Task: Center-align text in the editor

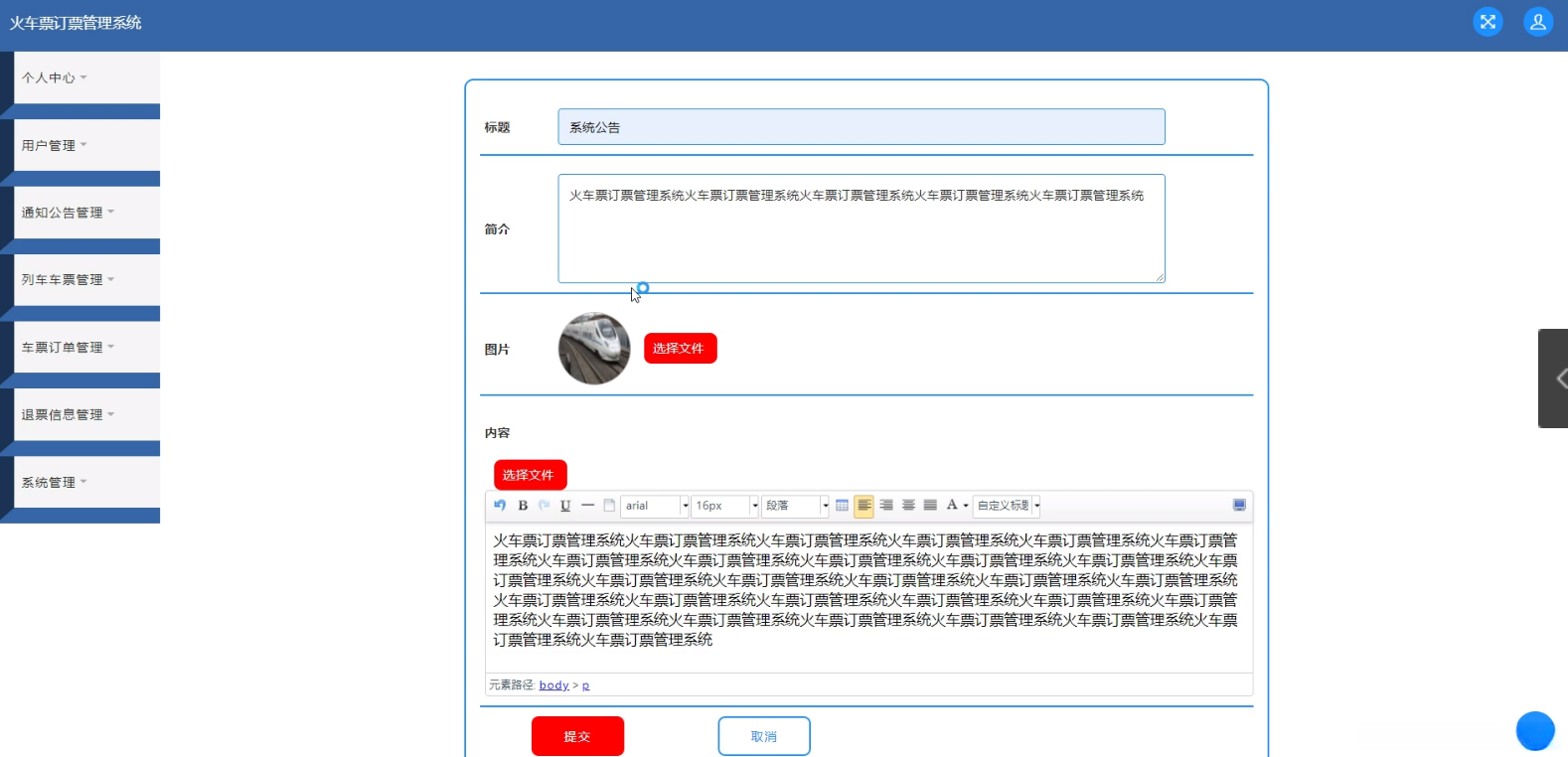Action: point(908,506)
